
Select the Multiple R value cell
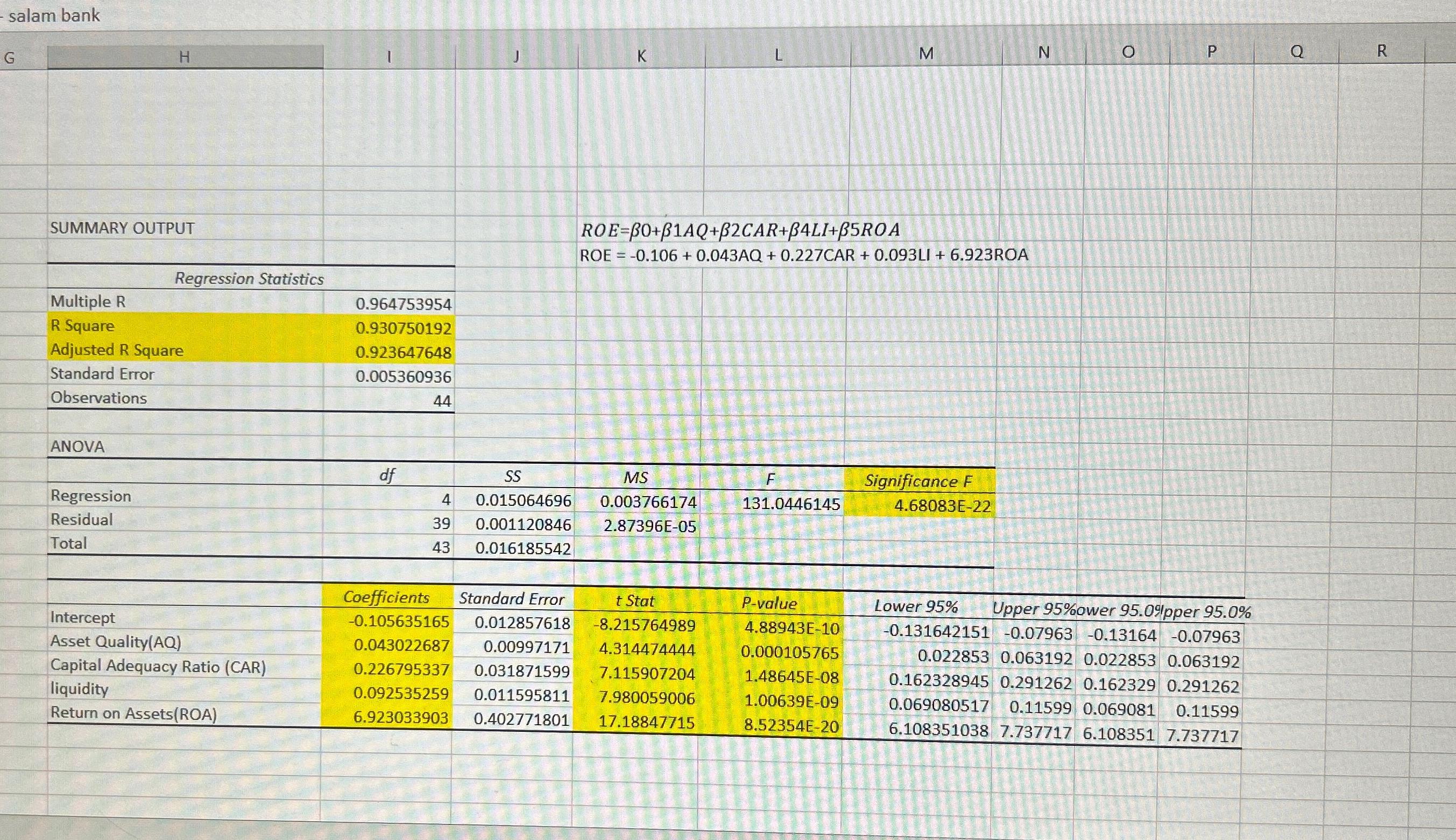[x=404, y=305]
